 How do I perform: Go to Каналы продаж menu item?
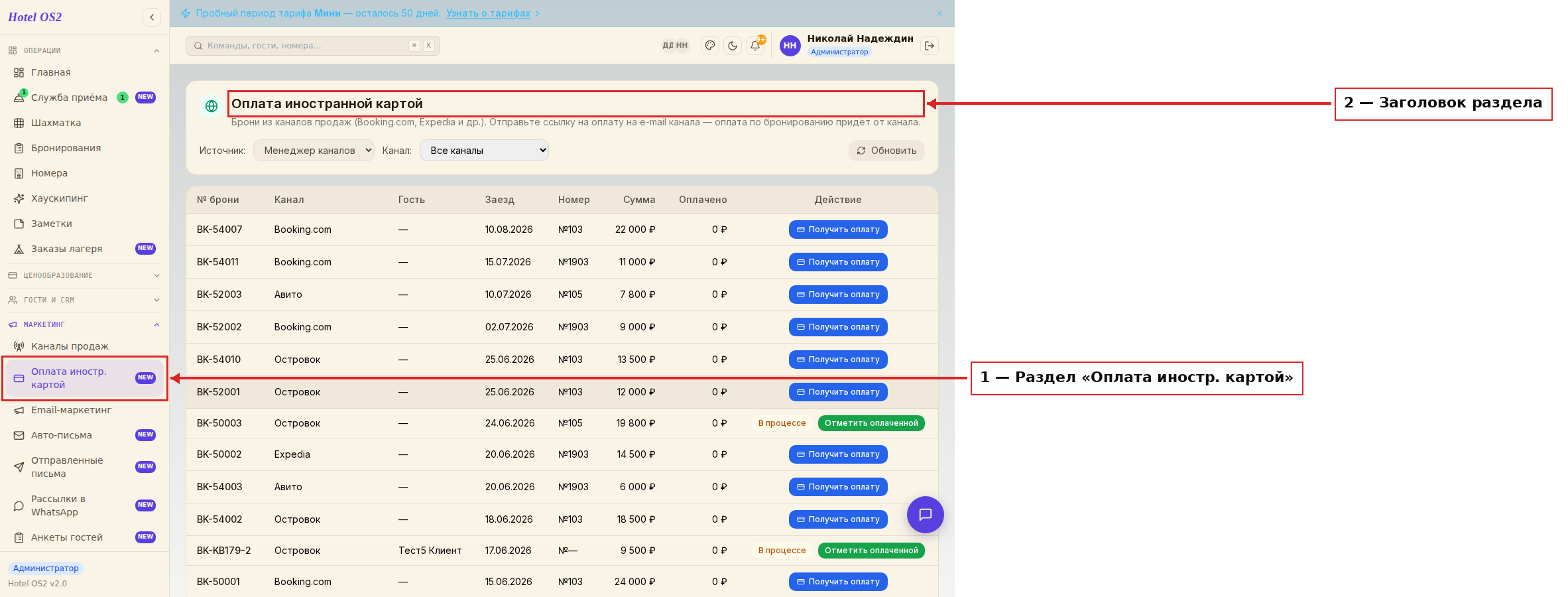pos(84,346)
